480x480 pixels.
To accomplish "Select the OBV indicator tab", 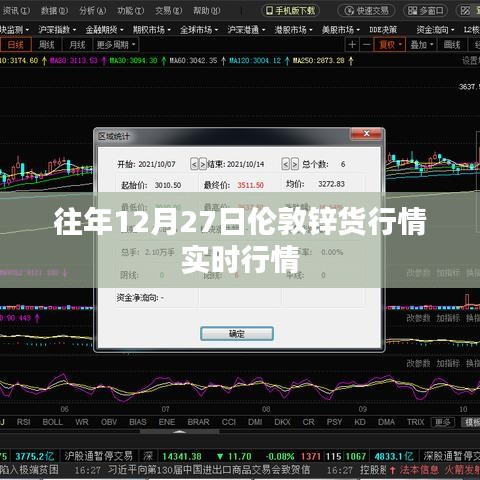I will [x=109, y=422].
